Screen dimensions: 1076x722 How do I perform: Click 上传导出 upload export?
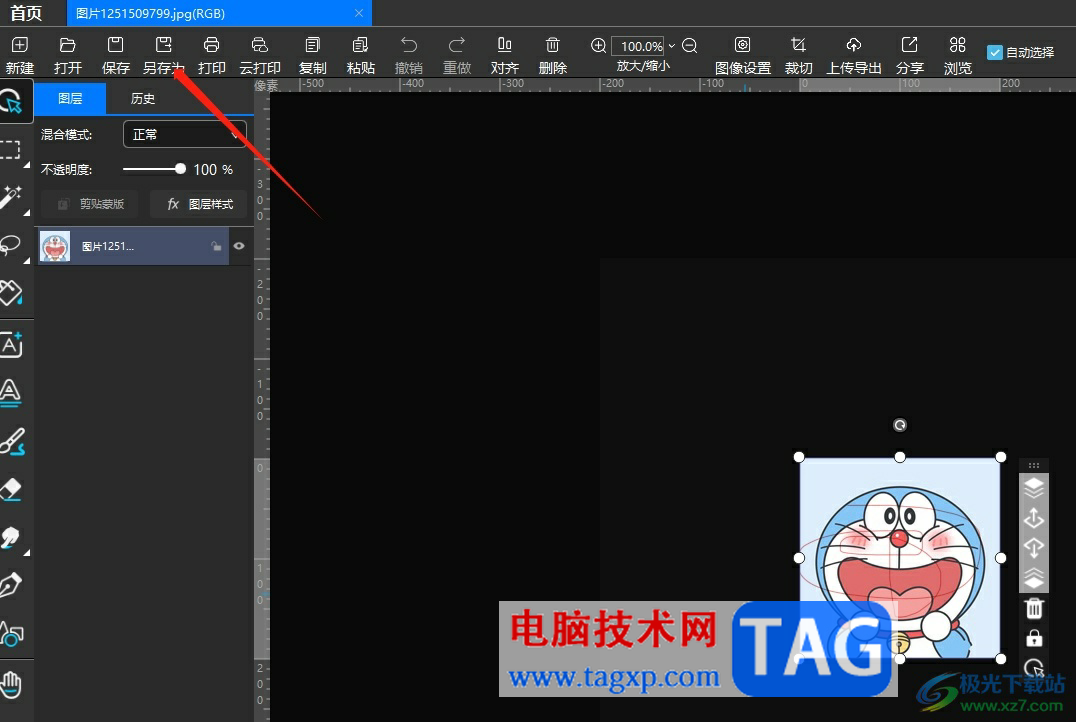pyautogui.click(x=854, y=55)
